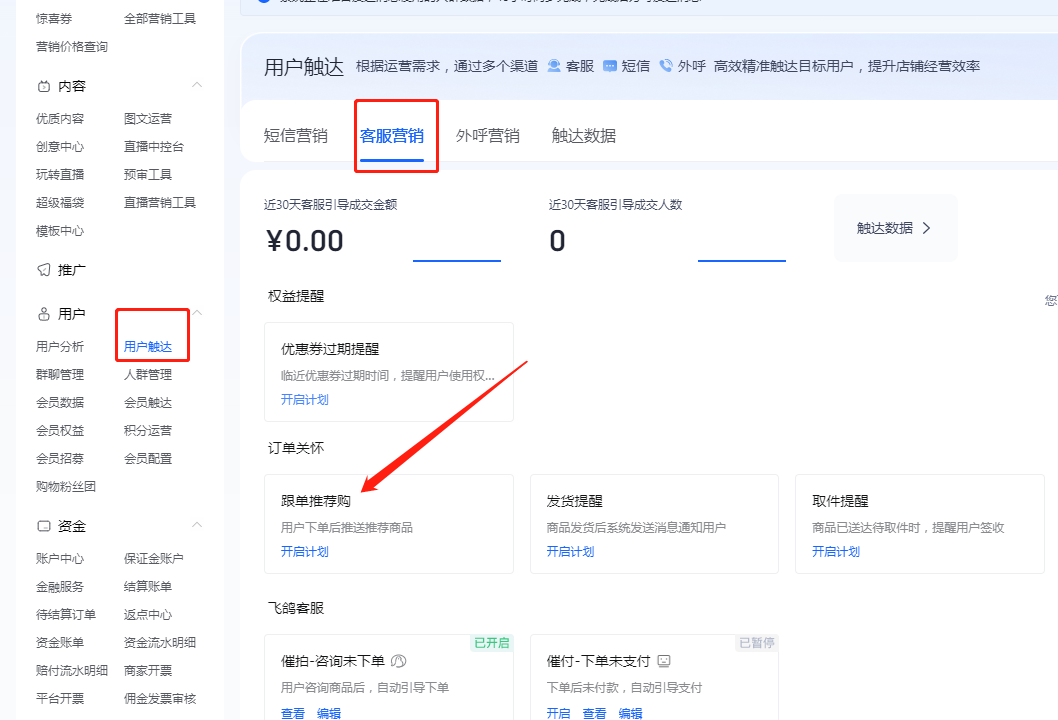Click the phone icon beside 外呼

pos(666,66)
